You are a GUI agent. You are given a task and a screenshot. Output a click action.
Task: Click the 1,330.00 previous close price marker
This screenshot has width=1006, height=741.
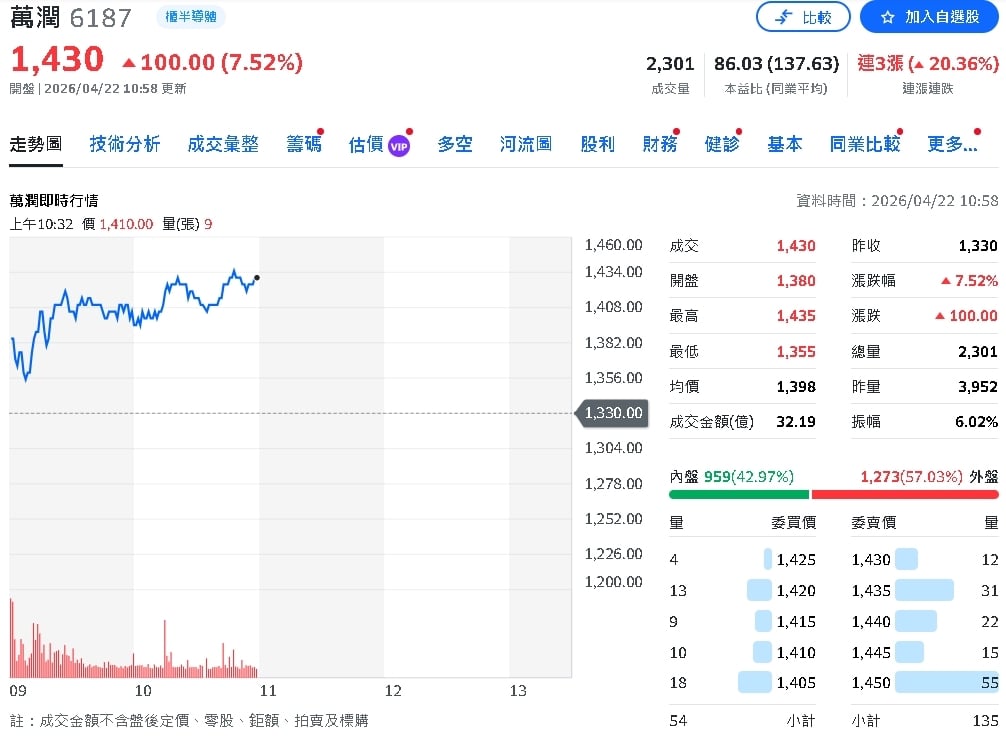[x=611, y=413]
